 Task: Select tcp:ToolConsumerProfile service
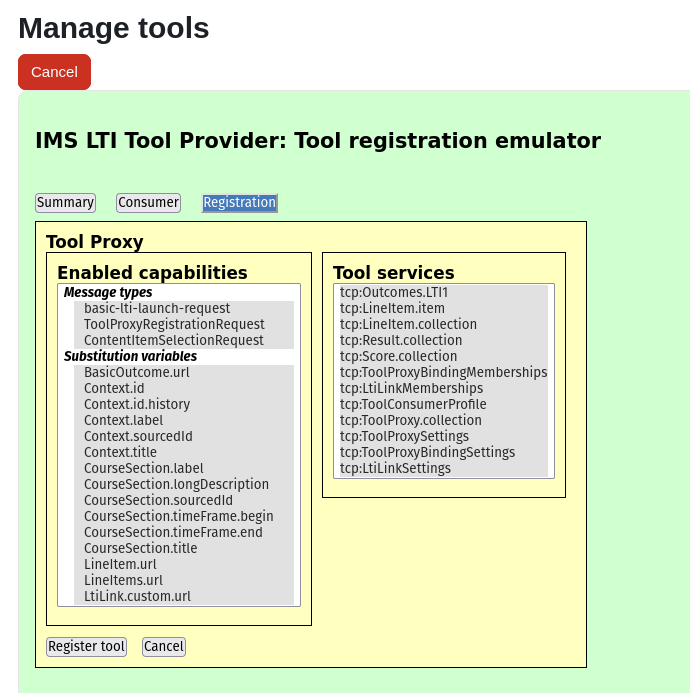point(444,404)
